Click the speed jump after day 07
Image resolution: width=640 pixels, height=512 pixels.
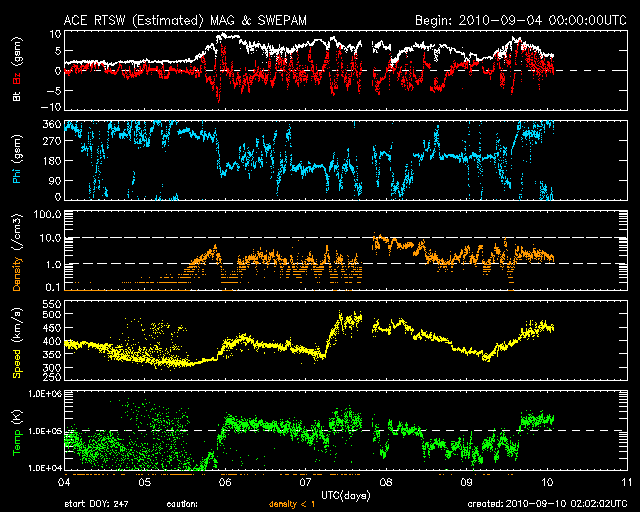pyautogui.click(x=333, y=333)
